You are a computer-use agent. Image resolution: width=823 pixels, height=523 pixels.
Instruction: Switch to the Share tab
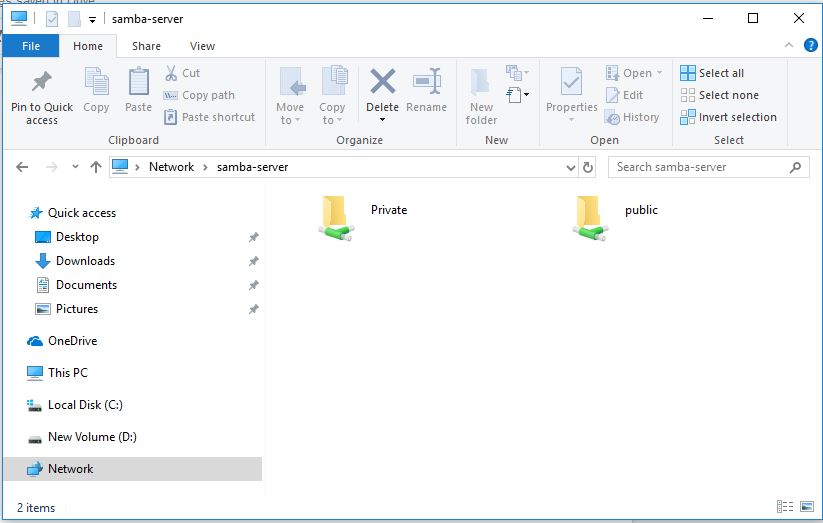pyautogui.click(x=146, y=46)
